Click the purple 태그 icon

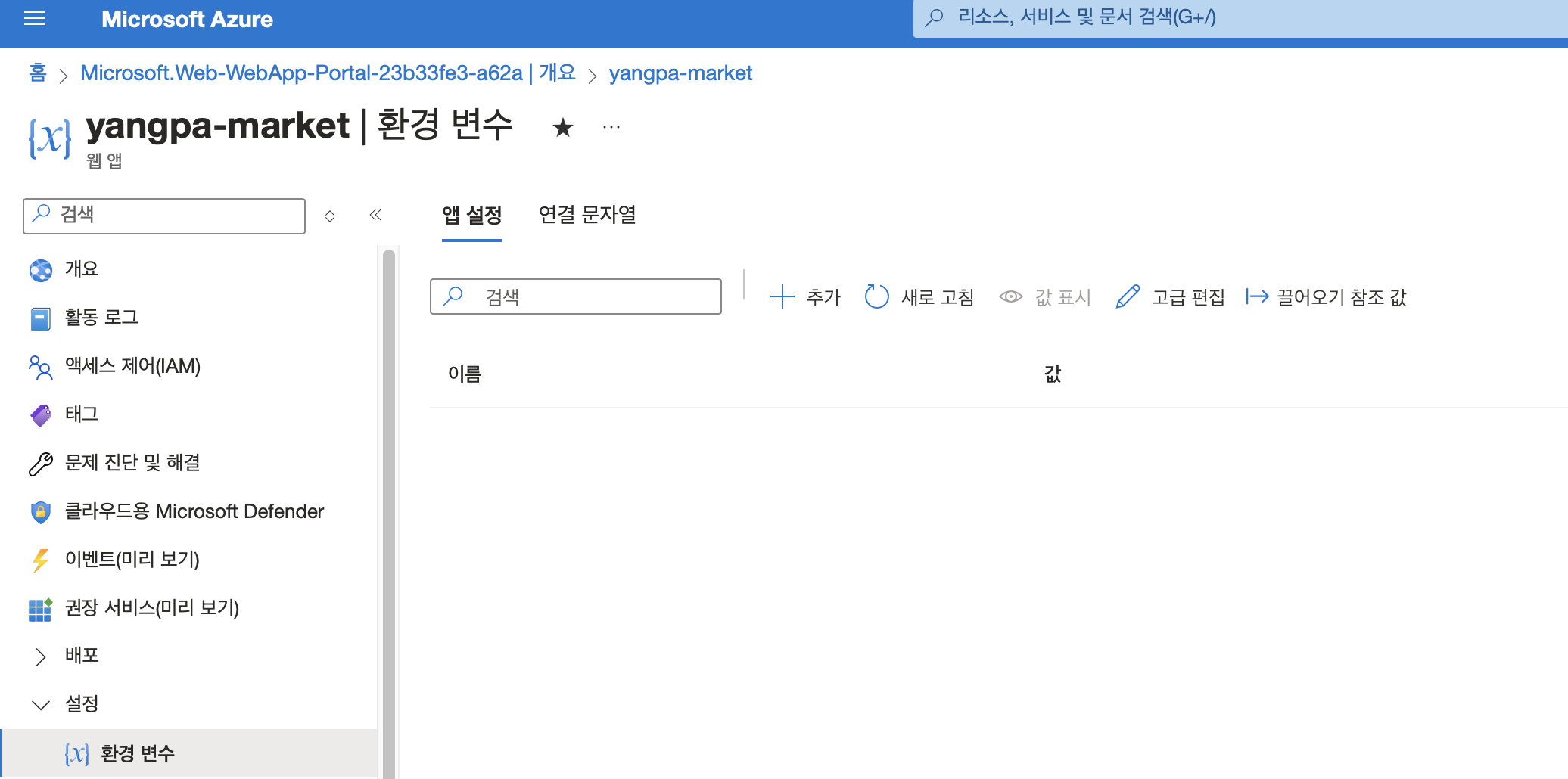(41, 415)
